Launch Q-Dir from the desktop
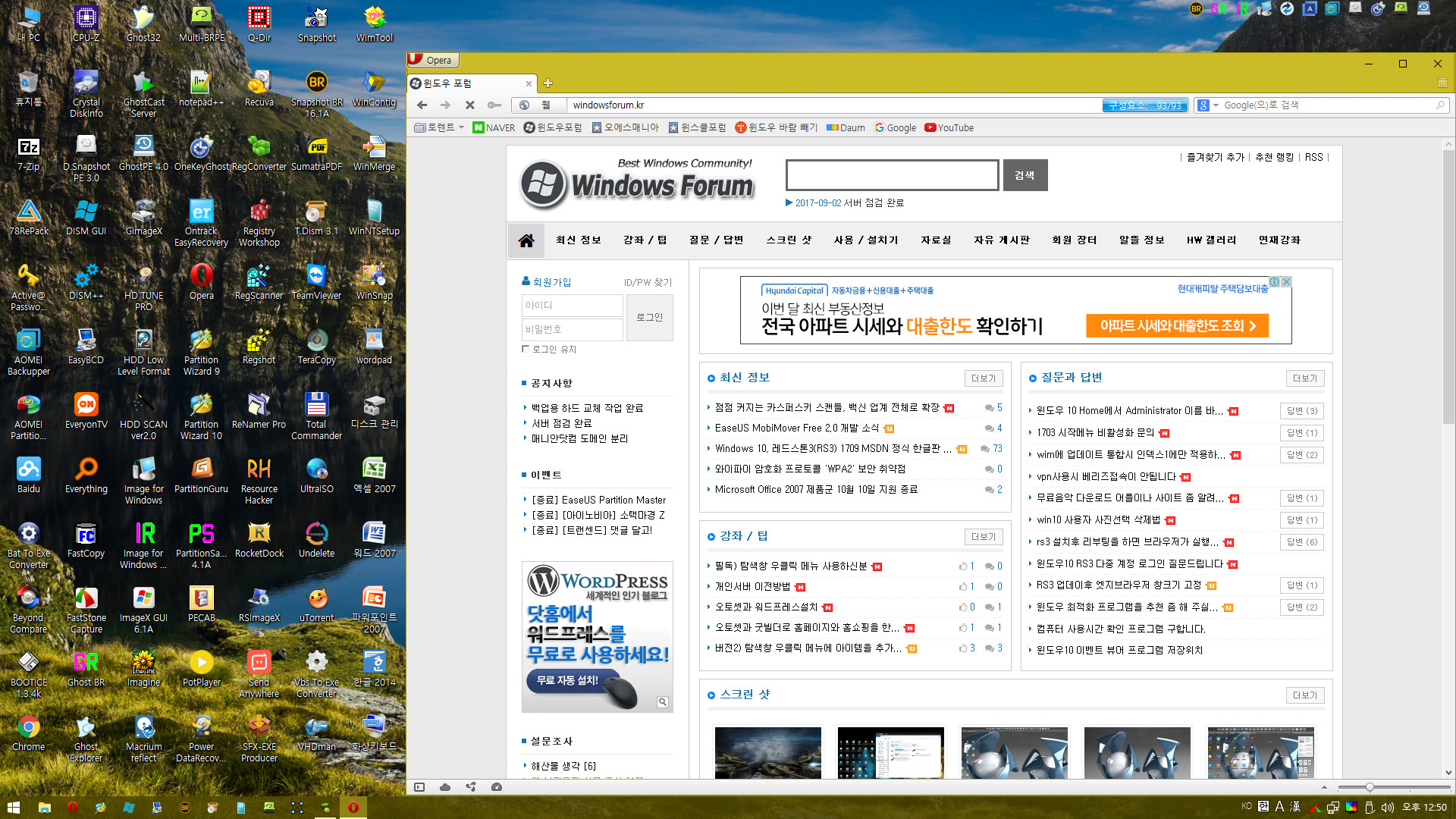 (259, 24)
